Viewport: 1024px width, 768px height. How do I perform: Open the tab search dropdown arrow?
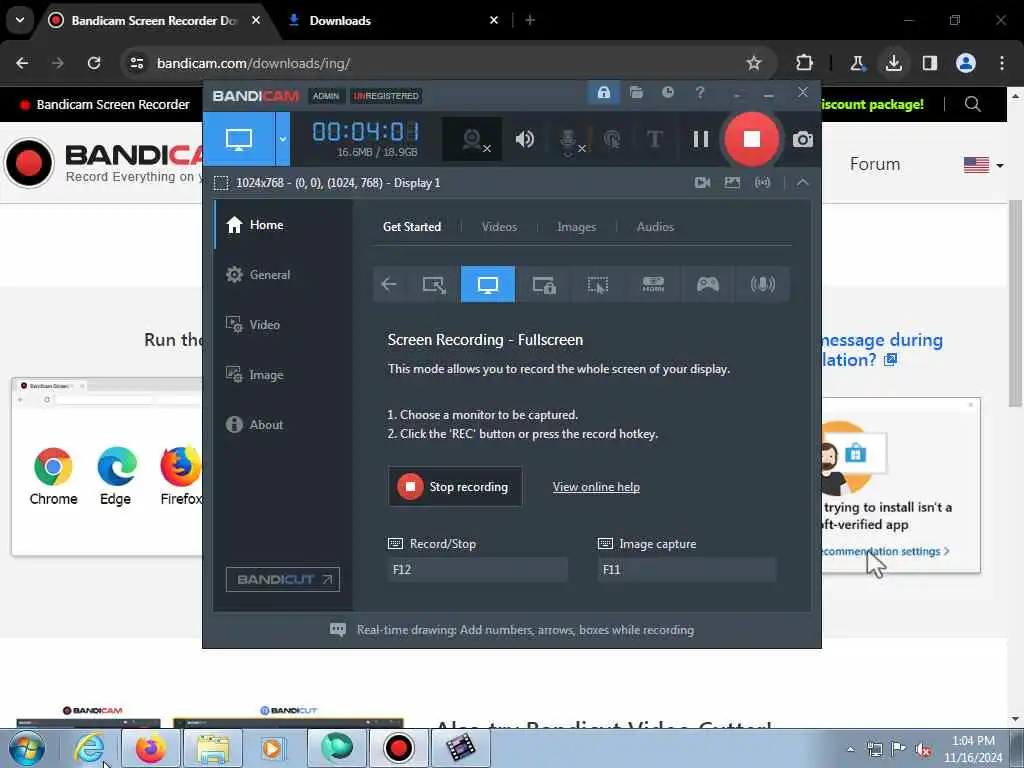[20, 20]
